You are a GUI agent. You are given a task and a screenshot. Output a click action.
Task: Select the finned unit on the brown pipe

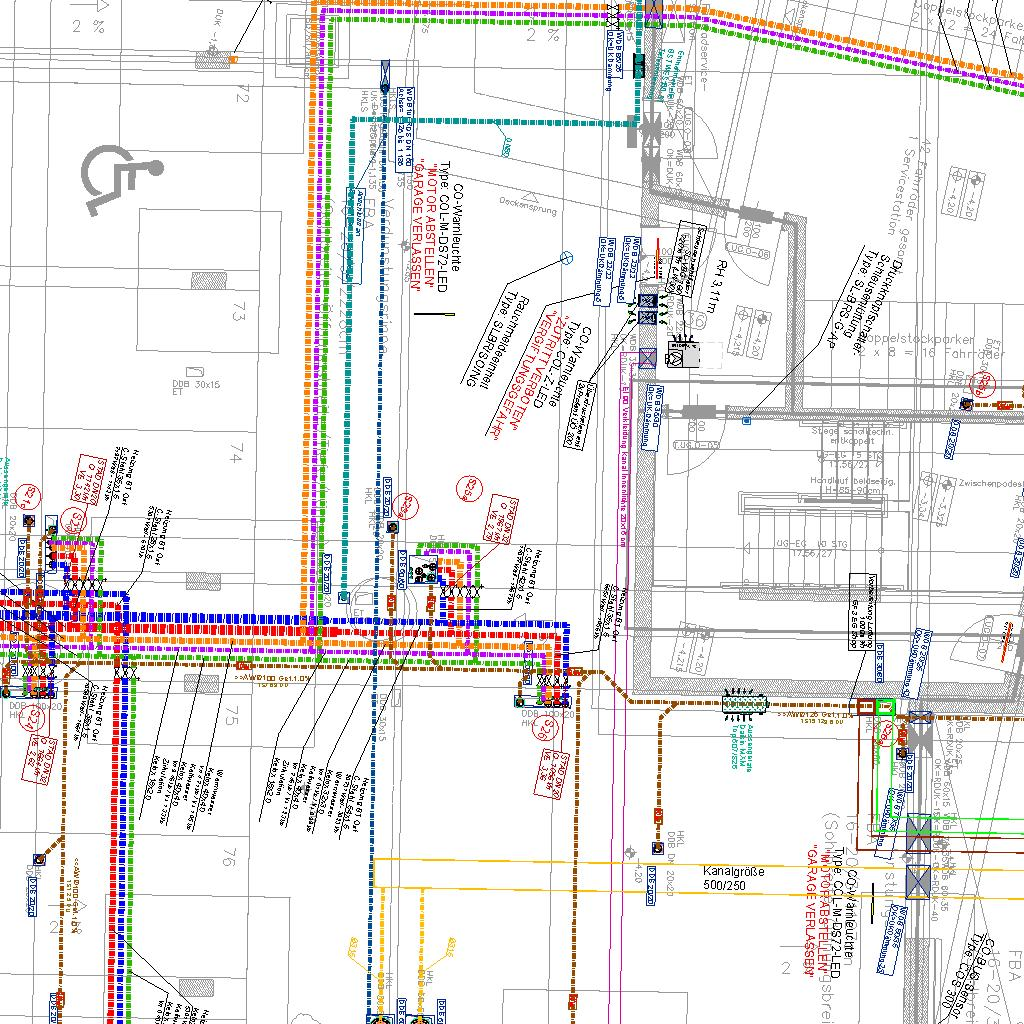click(744, 704)
